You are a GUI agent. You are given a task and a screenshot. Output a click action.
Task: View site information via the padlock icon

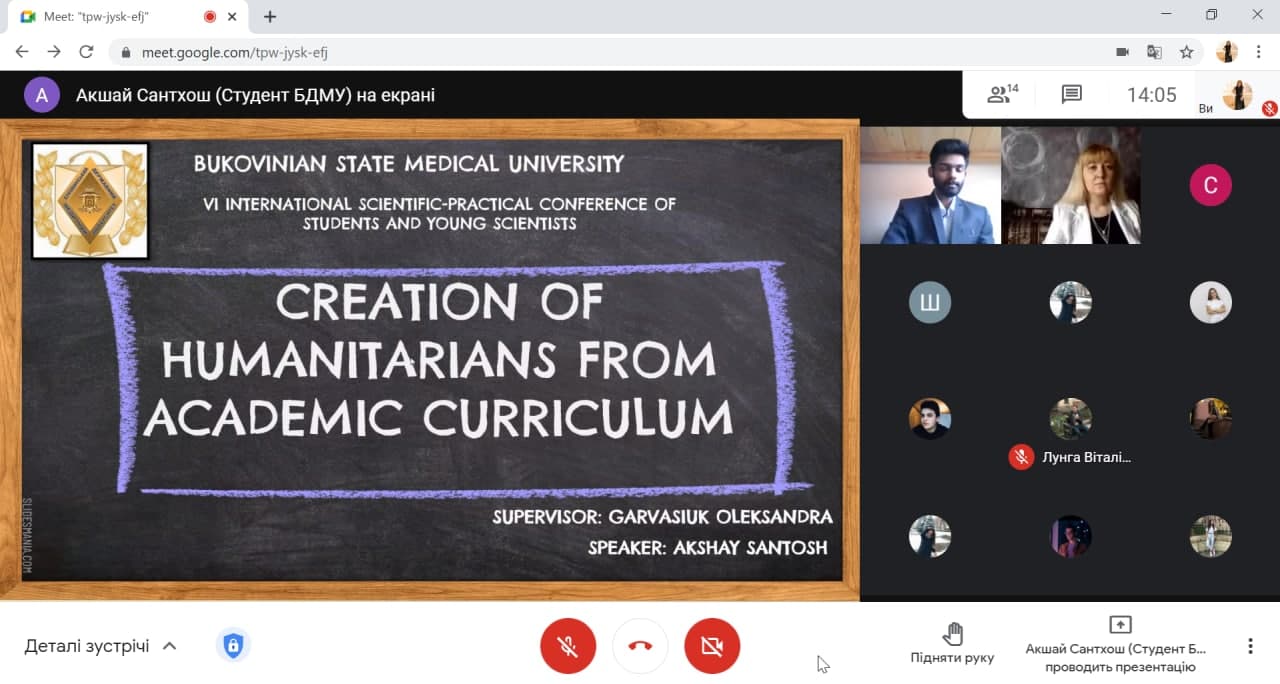pyautogui.click(x=126, y=52)
